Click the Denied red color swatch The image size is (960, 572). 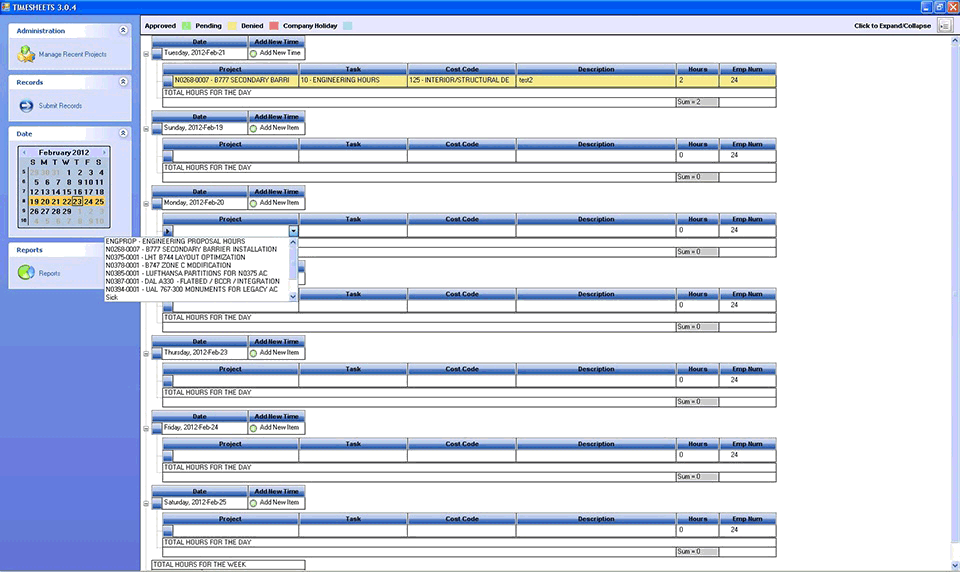click(x=274, y=26)
